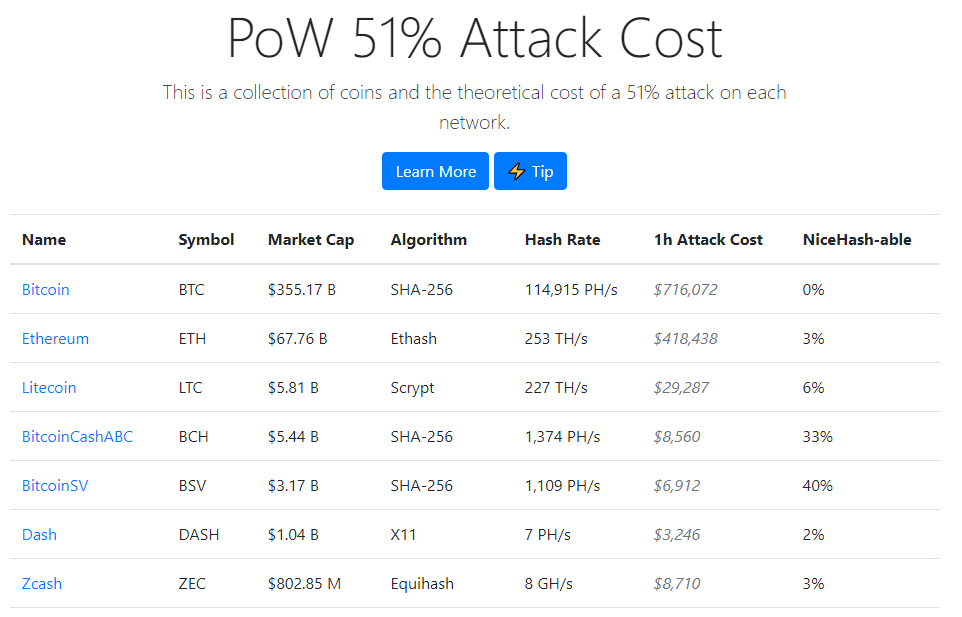Click the lightning bolt Tip icon
Image resolution: width=962 pixels, height=617 pixels.
coord(517,171)
